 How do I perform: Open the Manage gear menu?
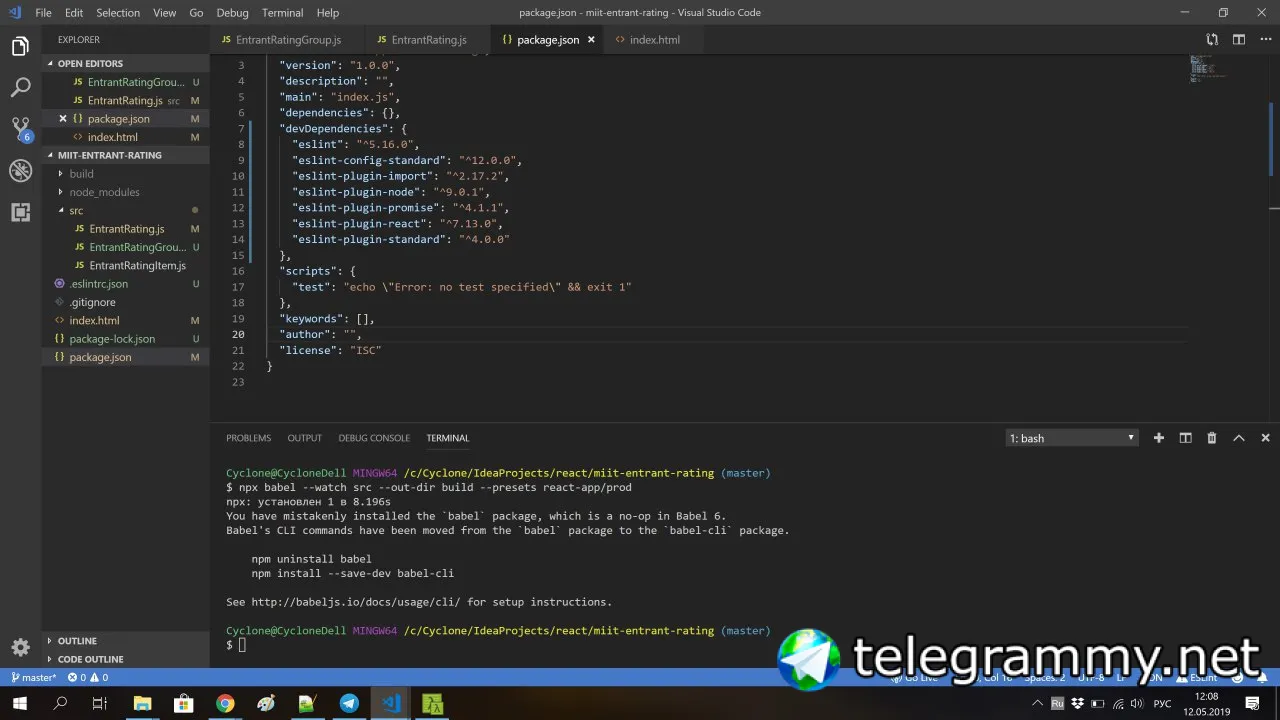coord(20,647)
